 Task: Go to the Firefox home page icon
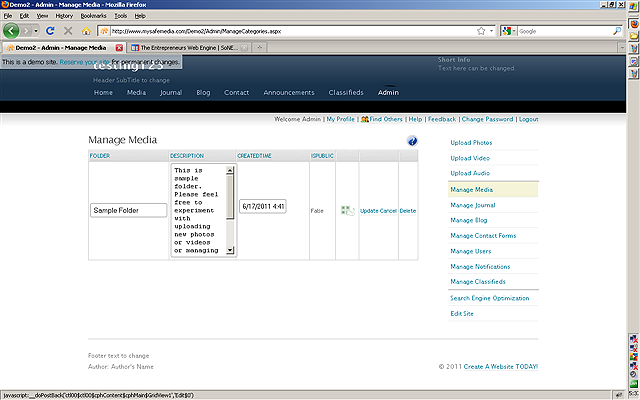86,31
